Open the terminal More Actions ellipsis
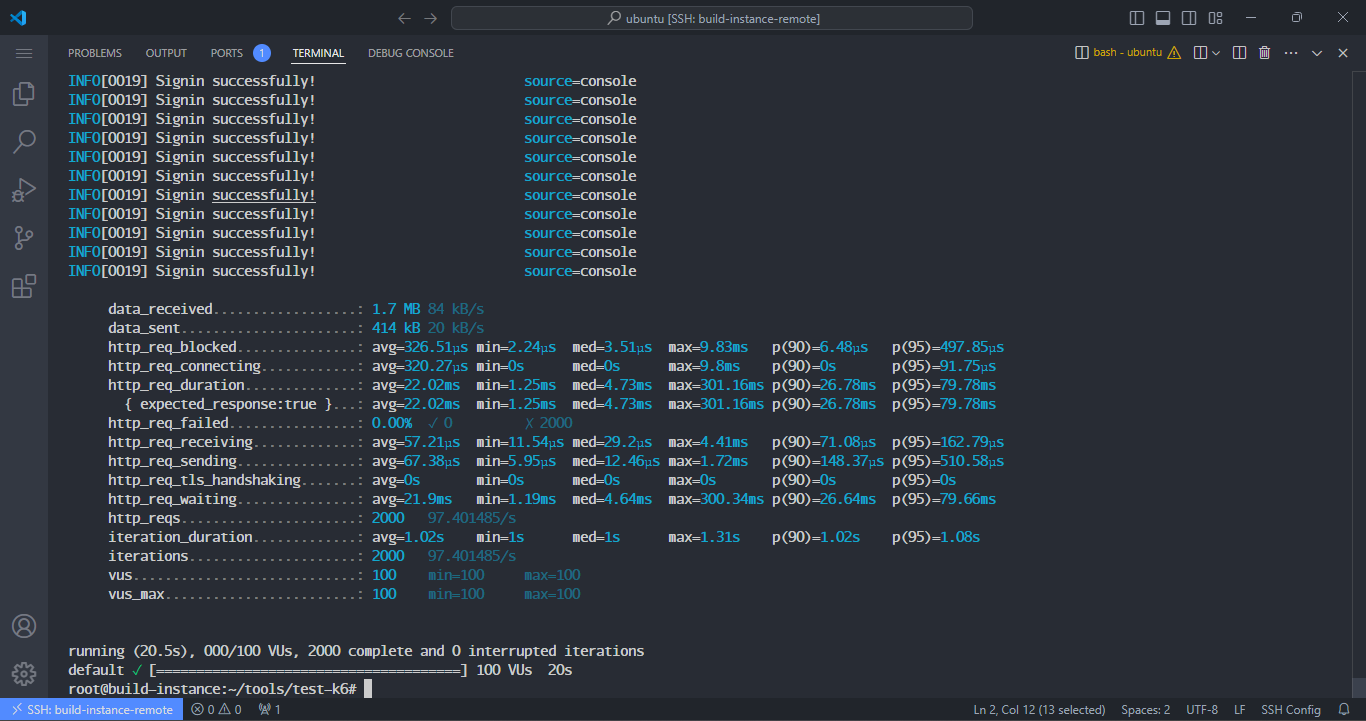Viewport: 1366px width, 721px height. click(x=1291, y=53)
